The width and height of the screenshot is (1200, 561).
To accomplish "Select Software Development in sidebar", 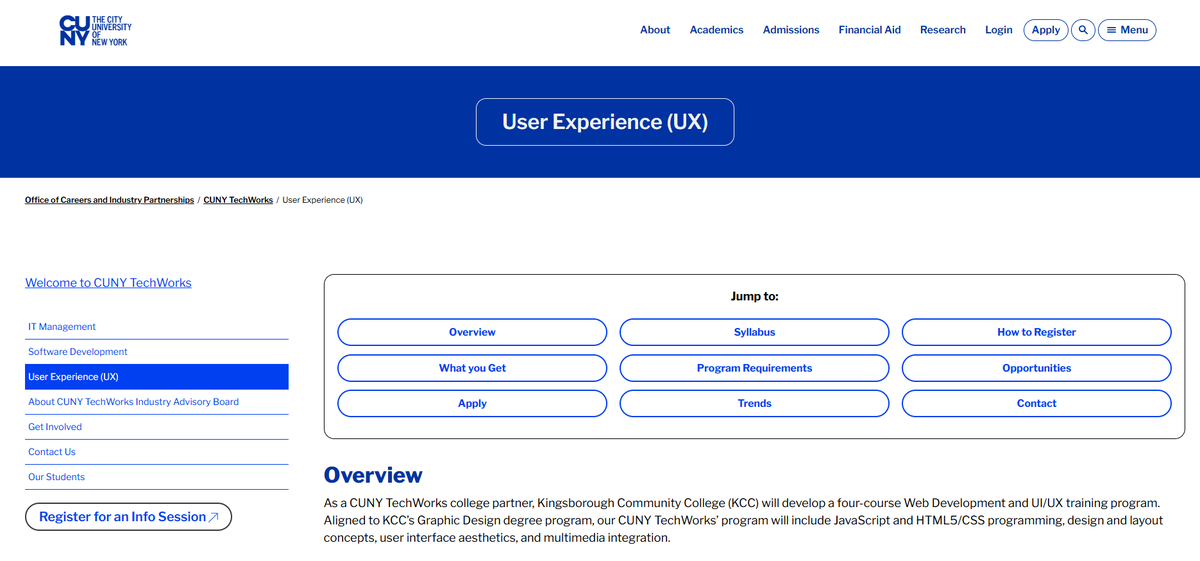I will pyautogui.click(x=157, y=352).
